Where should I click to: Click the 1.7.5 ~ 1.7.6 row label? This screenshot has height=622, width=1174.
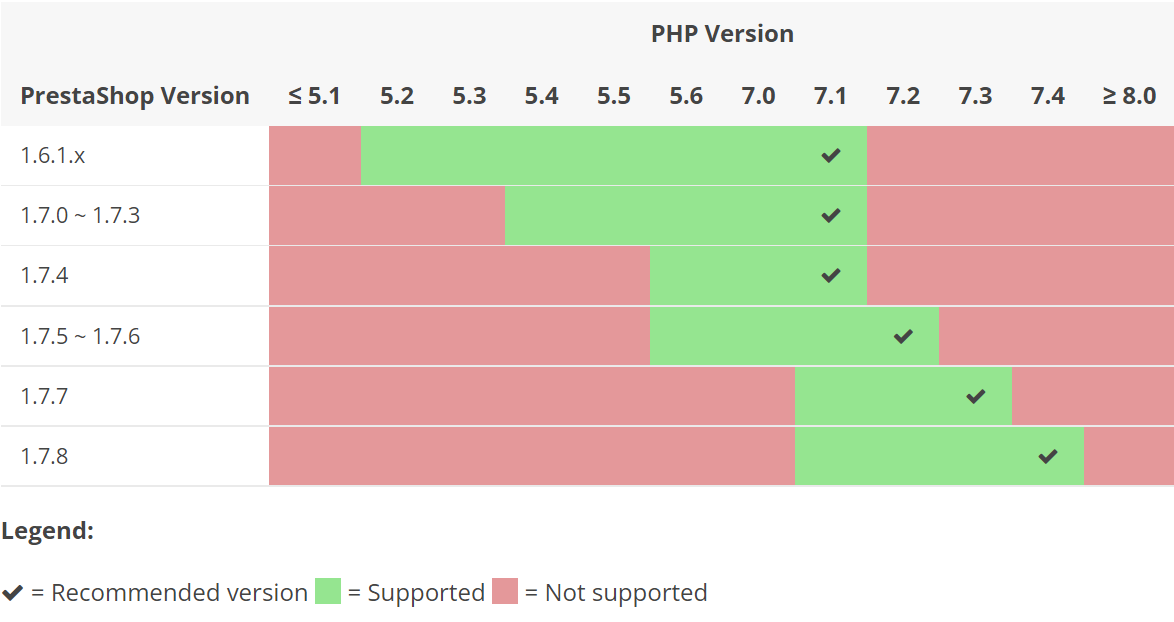point(80,336)
